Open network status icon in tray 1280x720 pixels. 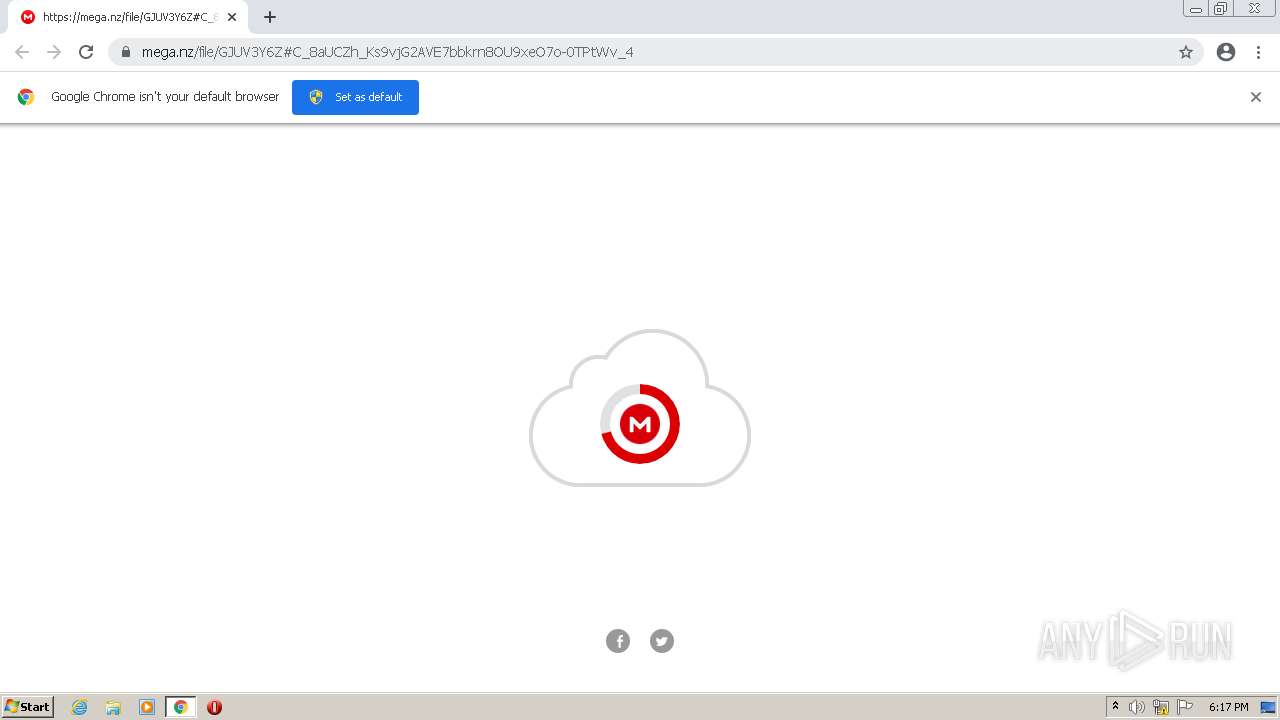pos(1161,707)
